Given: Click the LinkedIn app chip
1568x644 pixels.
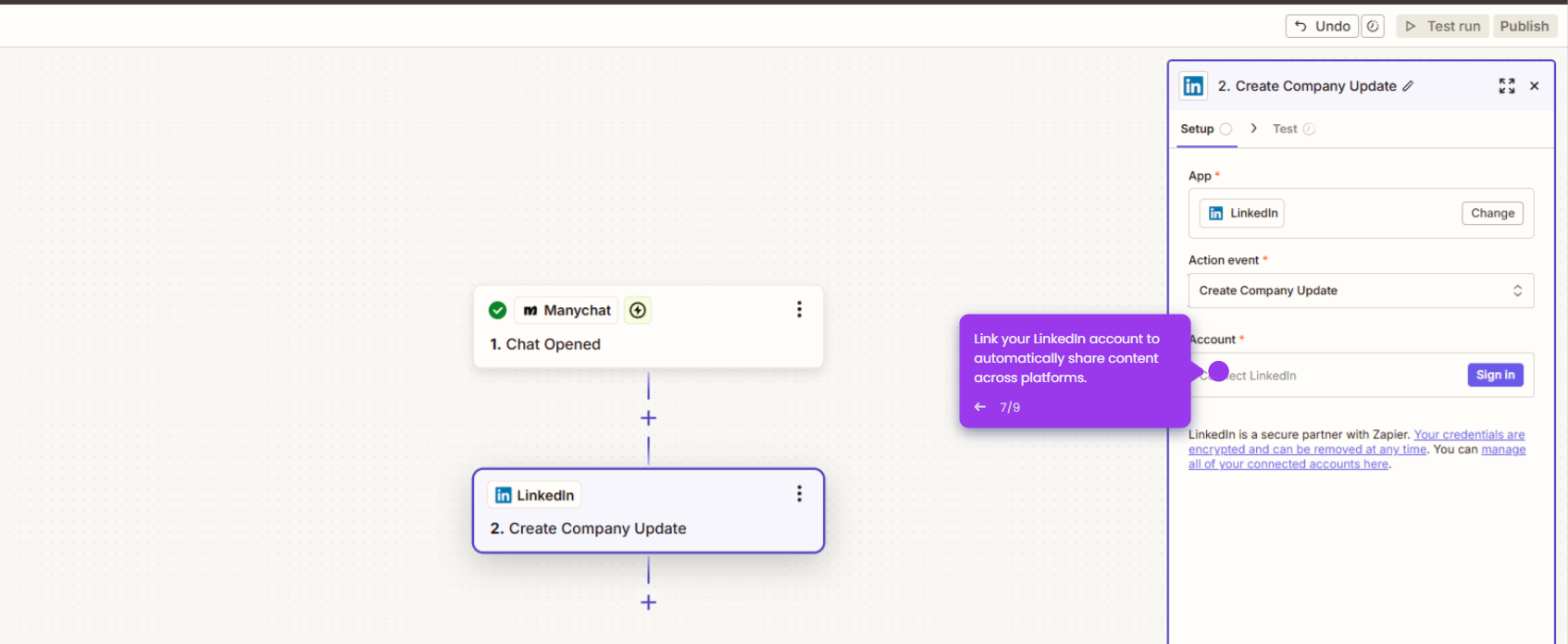Looking at the screenshot, I should [1242, 213].
